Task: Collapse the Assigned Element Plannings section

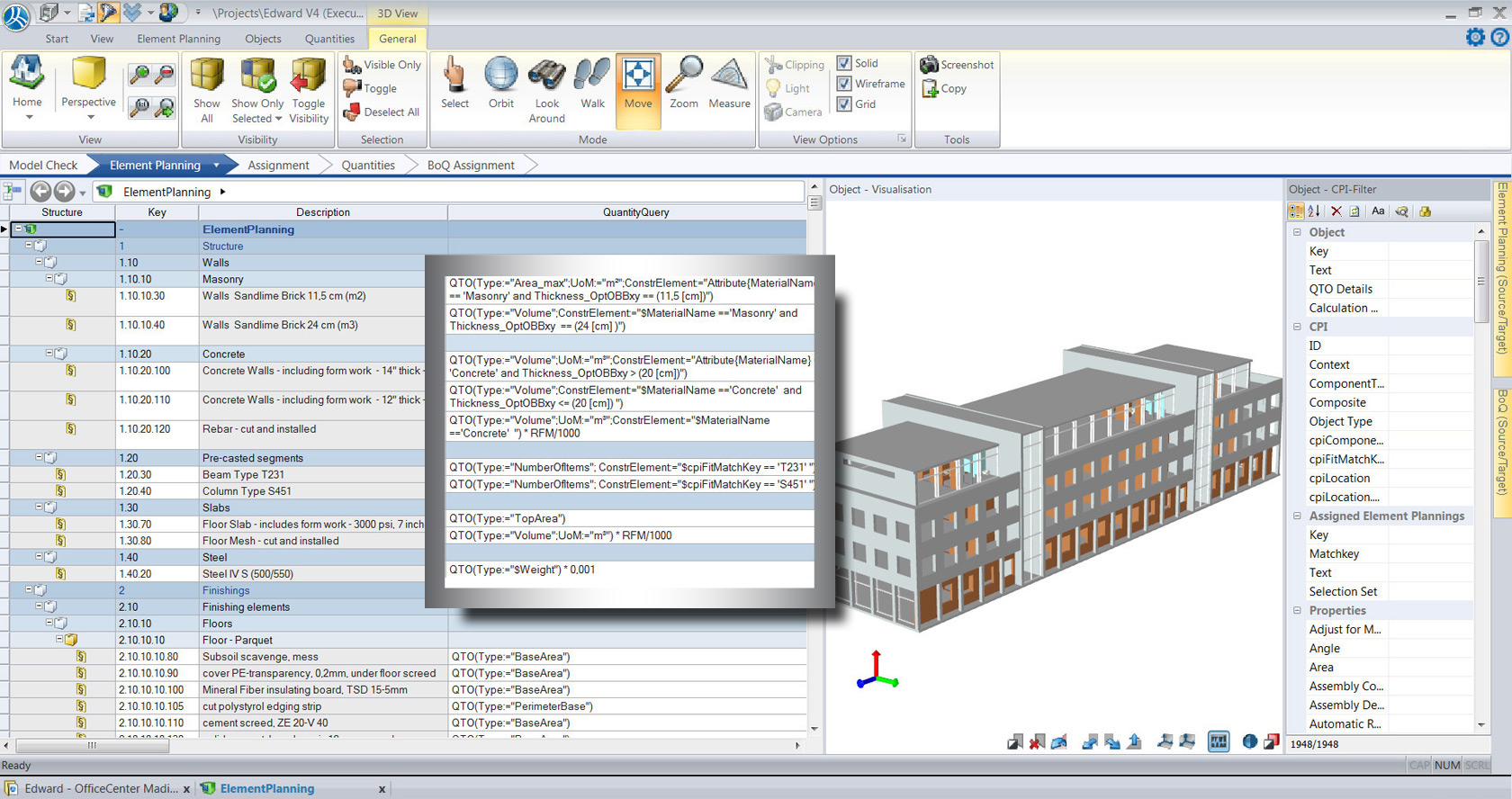Action: [1297, 516]
